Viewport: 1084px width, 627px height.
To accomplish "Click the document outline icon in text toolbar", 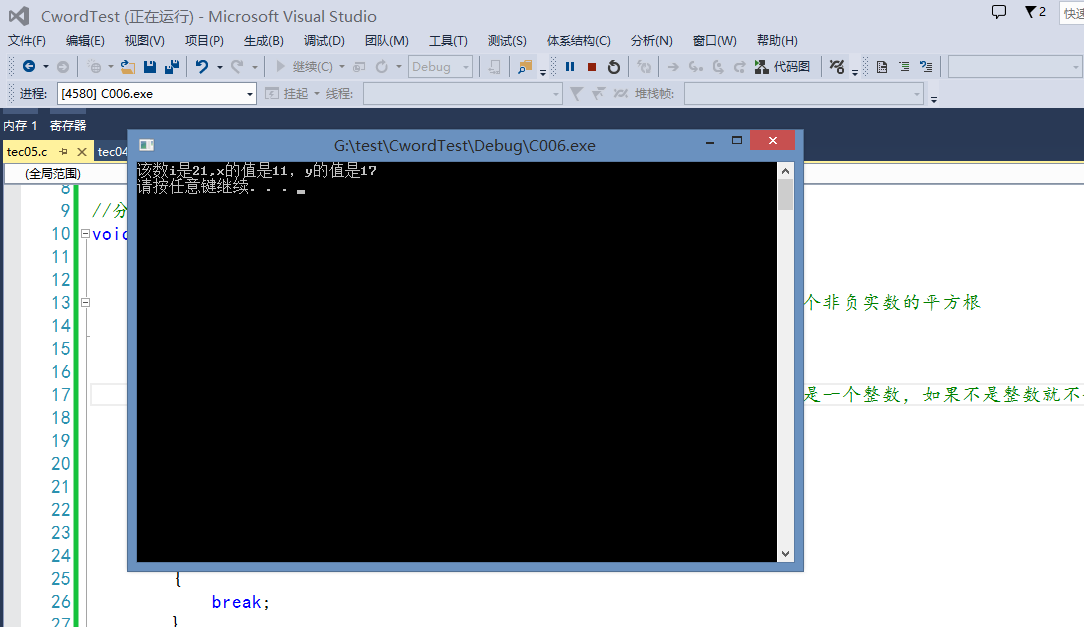I will point(881,67).
